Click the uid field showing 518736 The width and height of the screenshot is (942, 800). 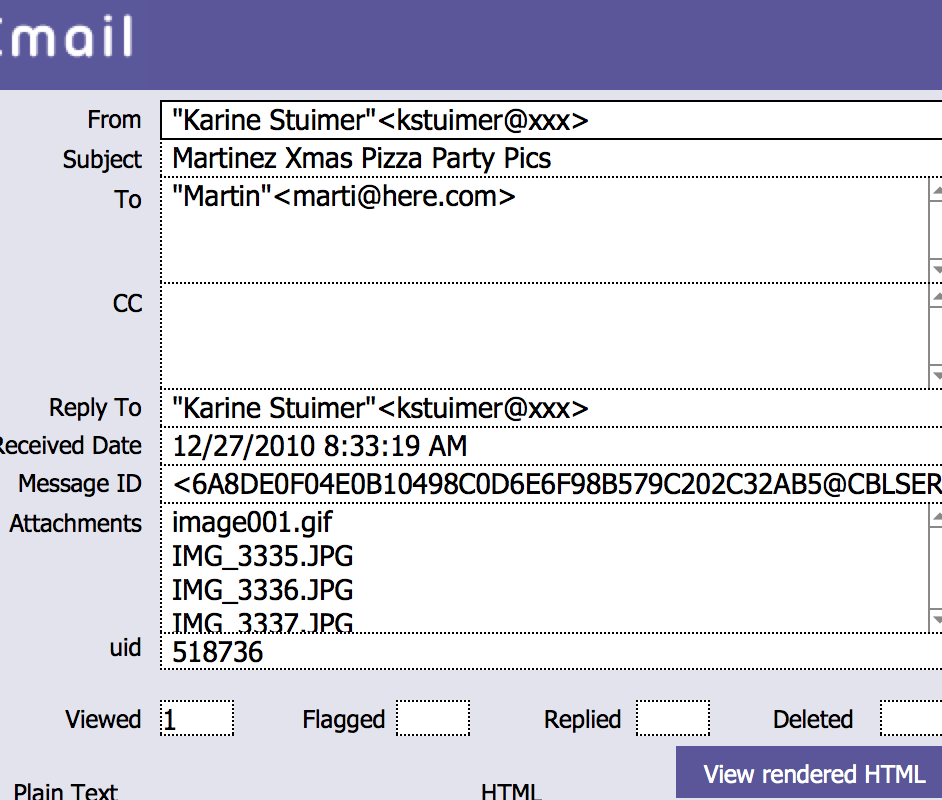pos(551,652)
